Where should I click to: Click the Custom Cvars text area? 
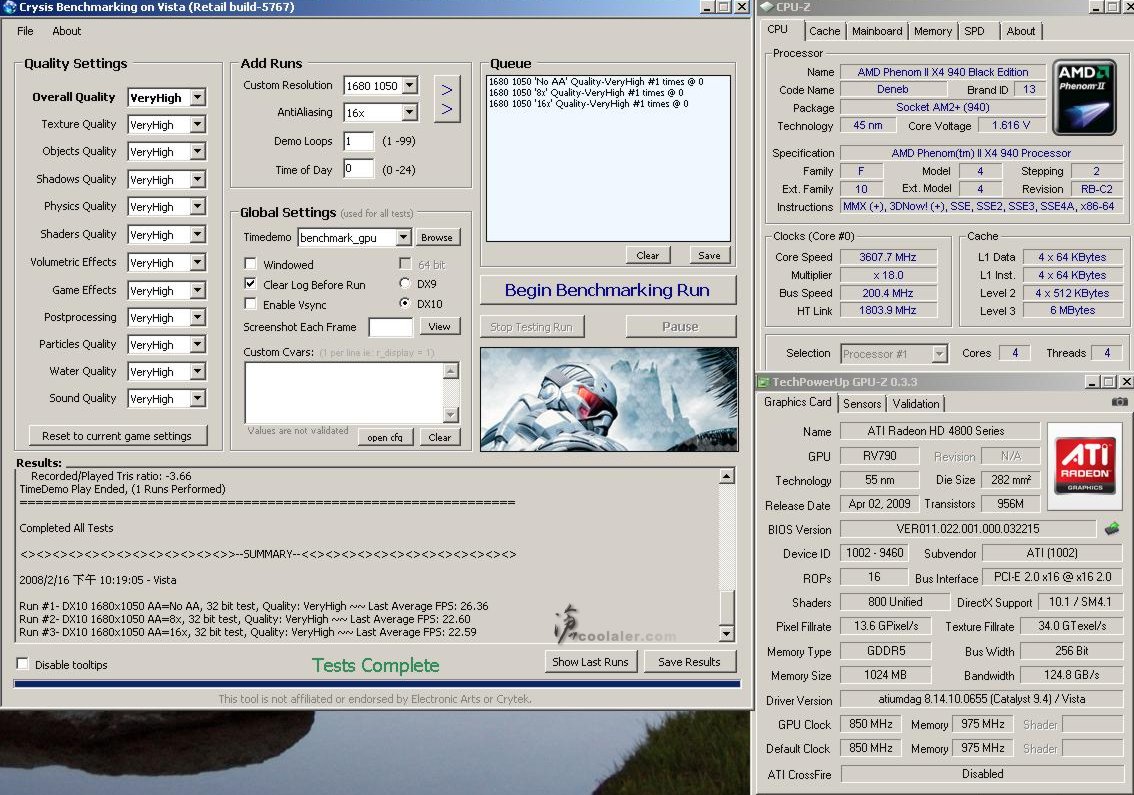pyautogui.click(x=344, y=393)
